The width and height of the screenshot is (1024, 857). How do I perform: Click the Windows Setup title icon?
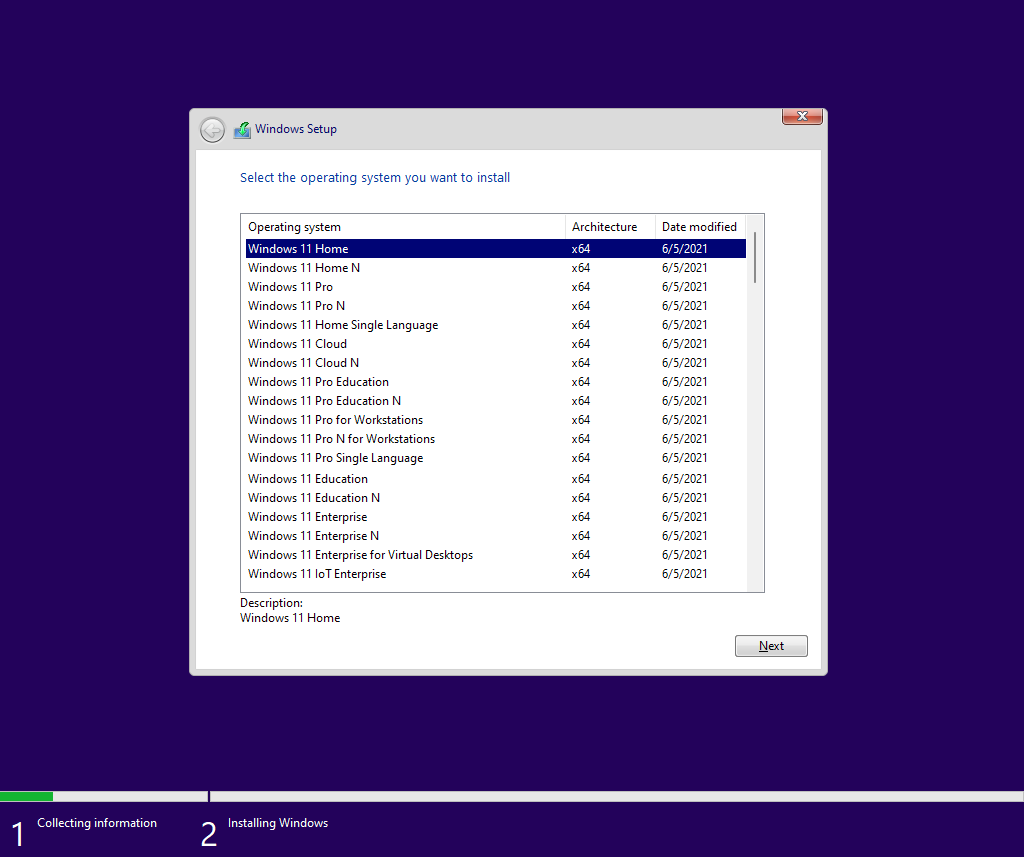[x=242, y=130]
